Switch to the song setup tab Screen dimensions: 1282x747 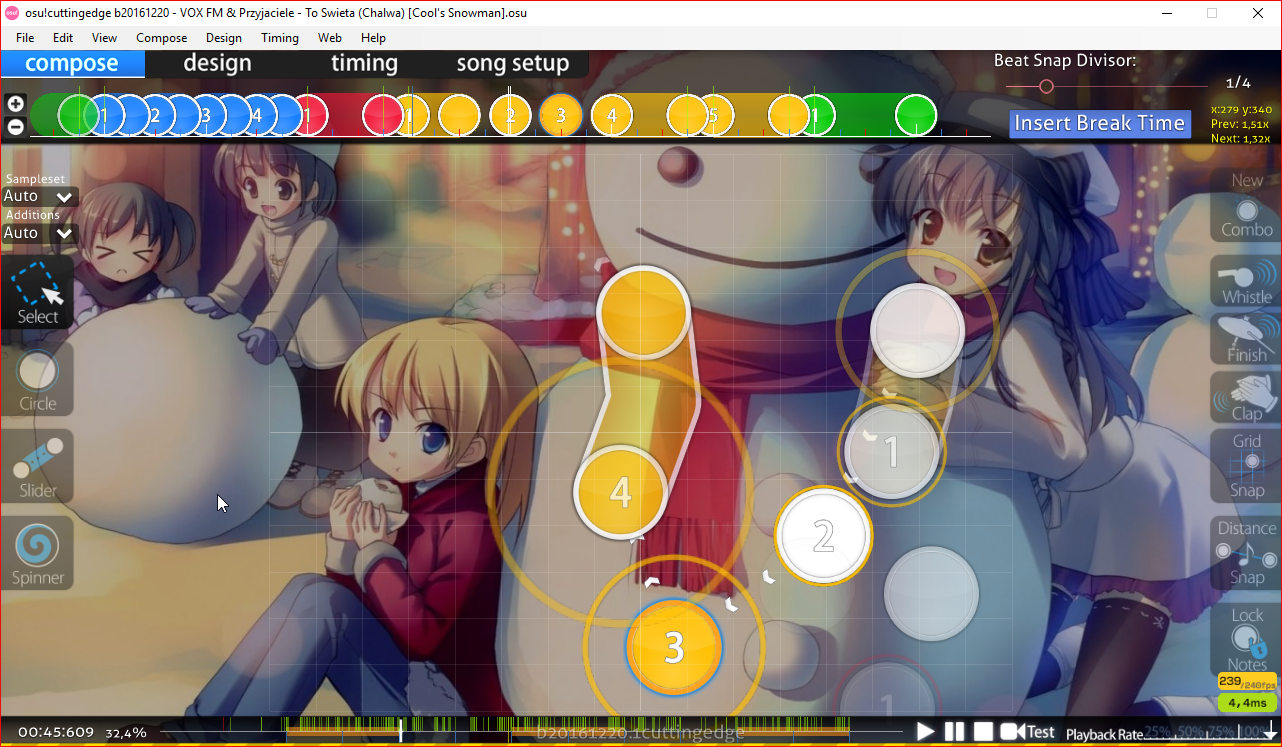click(513, 63)
